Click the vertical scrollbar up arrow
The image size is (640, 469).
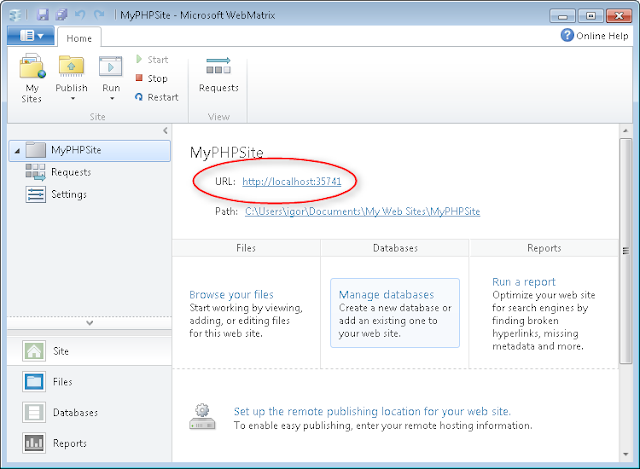[x=625, y=131]
